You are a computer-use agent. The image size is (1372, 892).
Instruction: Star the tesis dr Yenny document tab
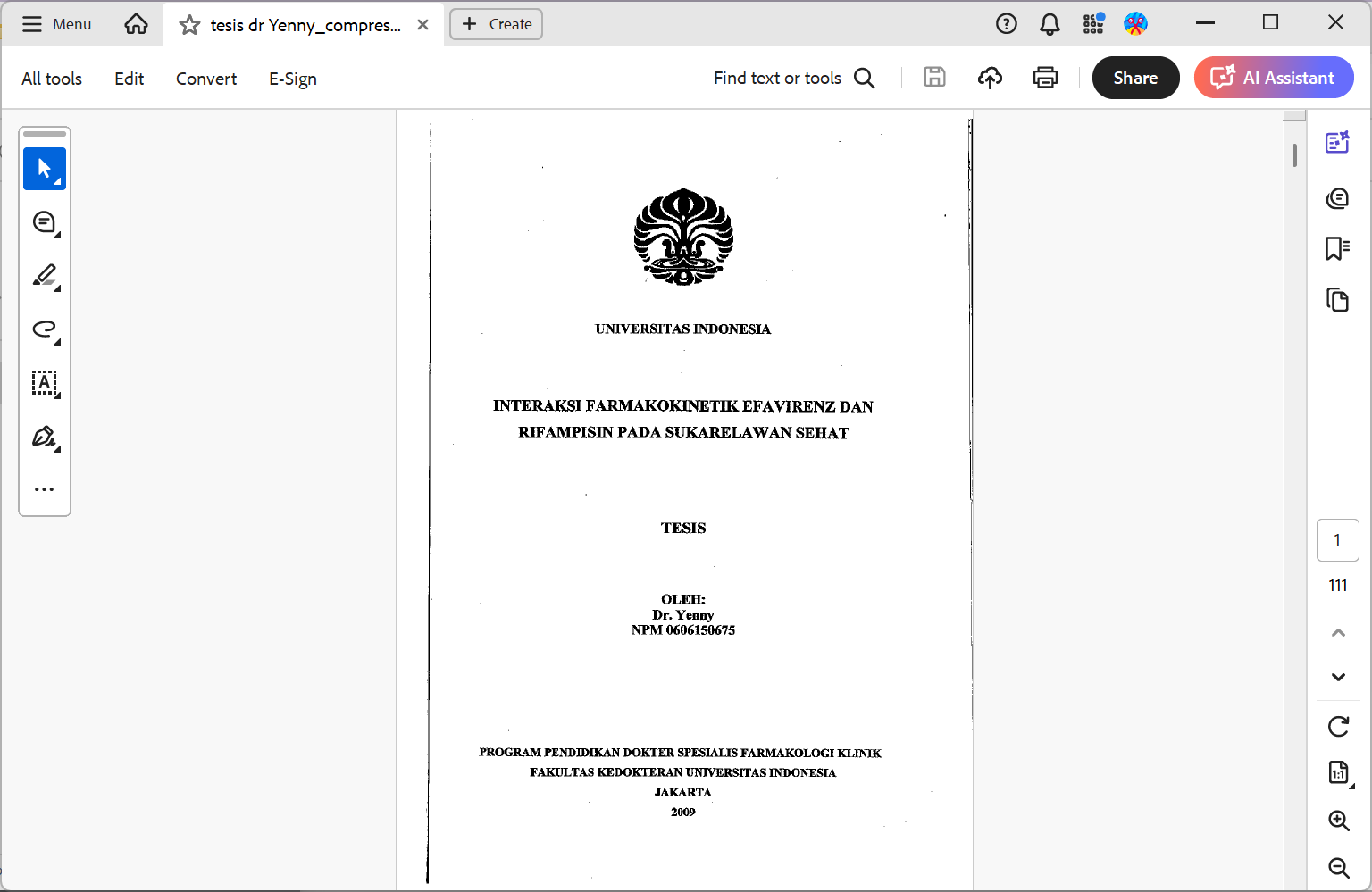point(189,25)
